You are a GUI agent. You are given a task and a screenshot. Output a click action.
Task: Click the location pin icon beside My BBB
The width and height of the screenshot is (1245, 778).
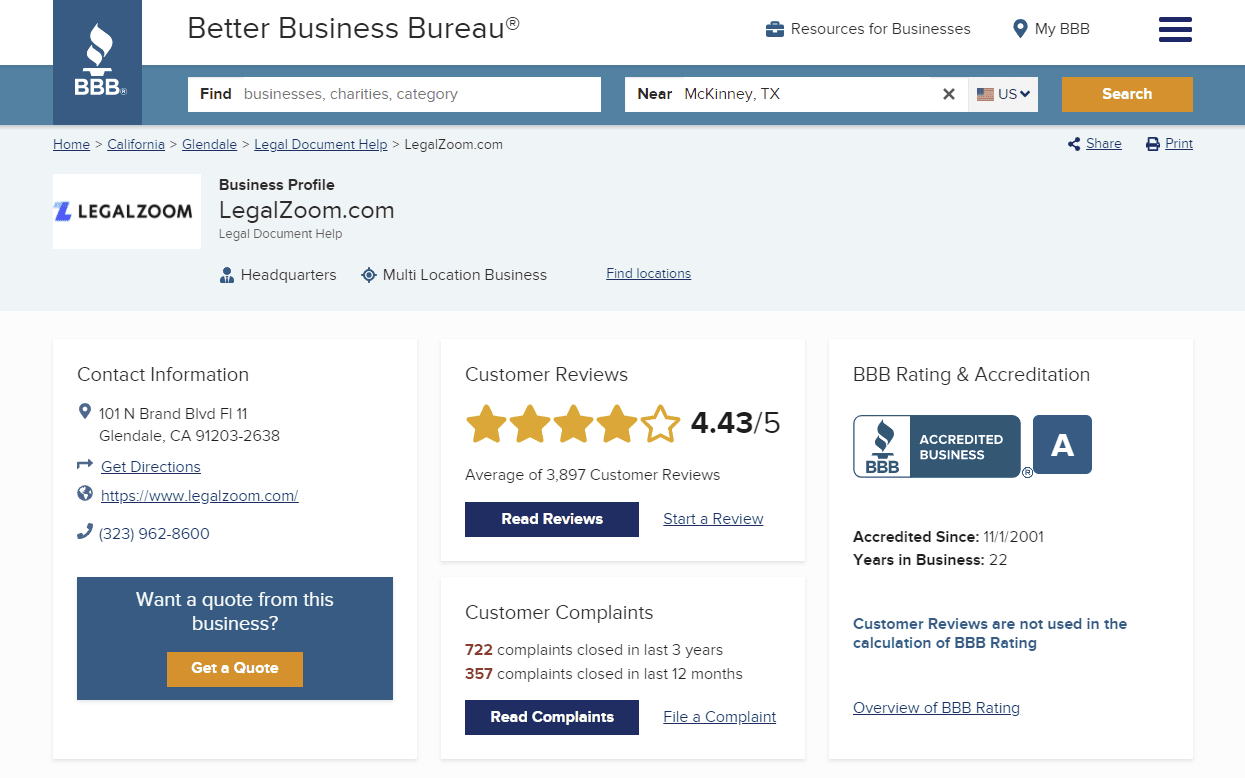[x=1020, y=29]
